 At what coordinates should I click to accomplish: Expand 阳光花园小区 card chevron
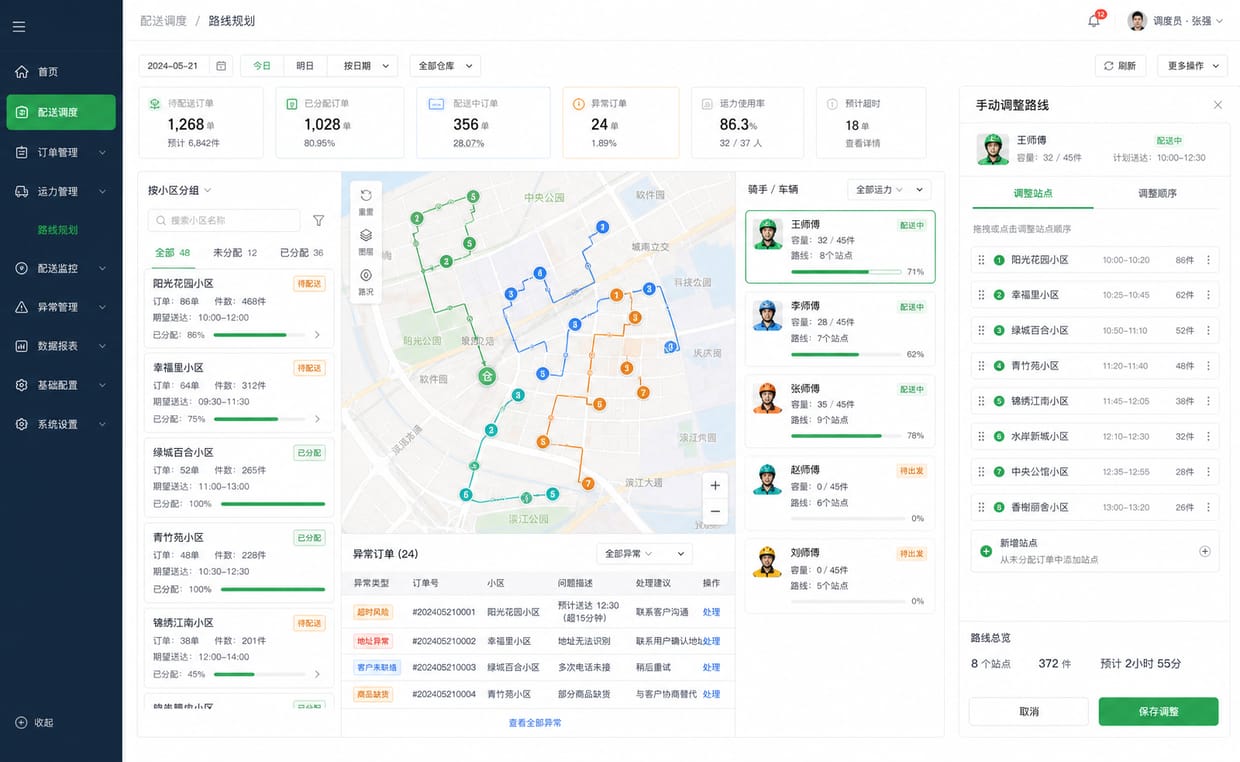[318, 335]
